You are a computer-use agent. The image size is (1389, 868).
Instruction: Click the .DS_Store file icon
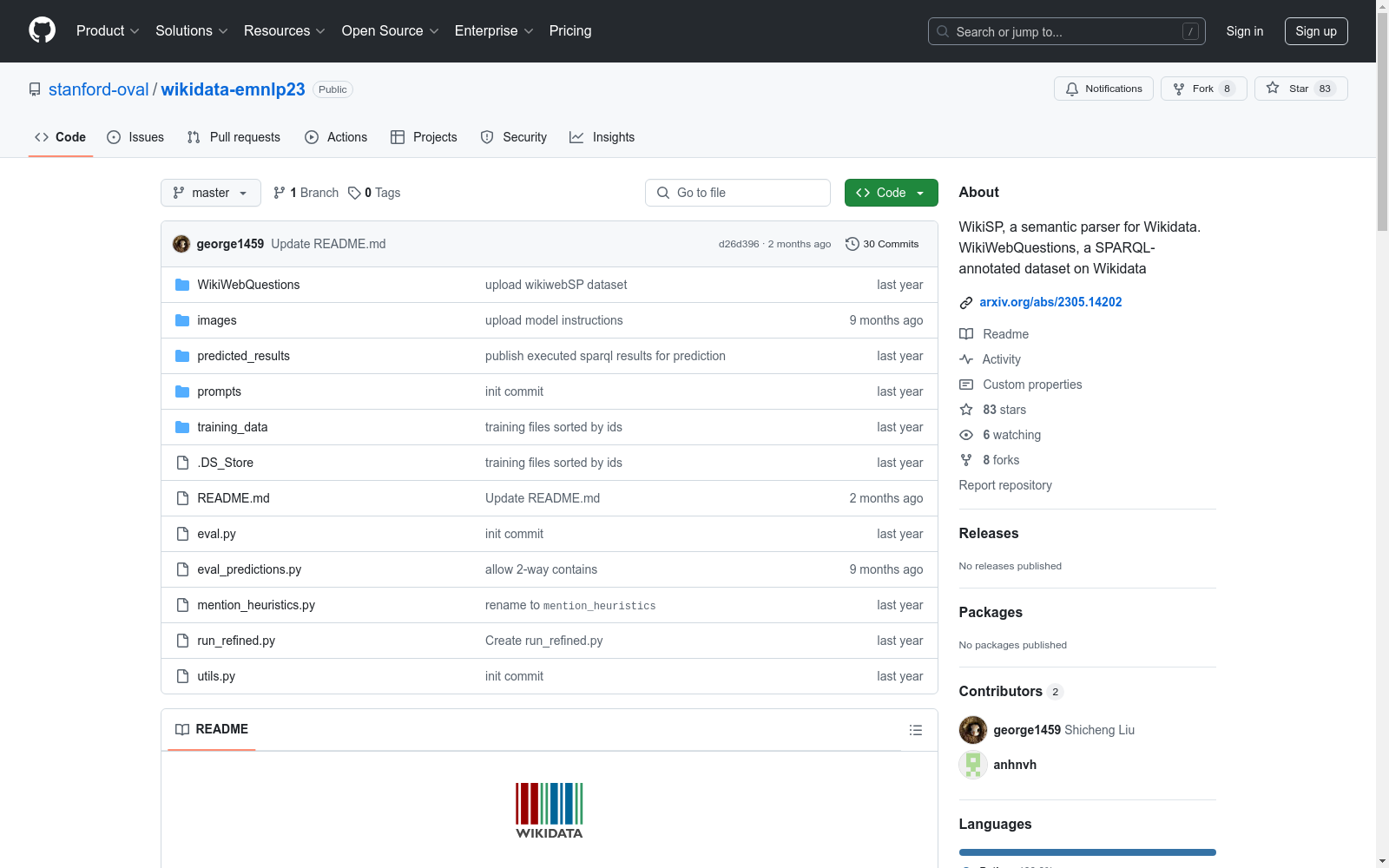pos(182,463)
